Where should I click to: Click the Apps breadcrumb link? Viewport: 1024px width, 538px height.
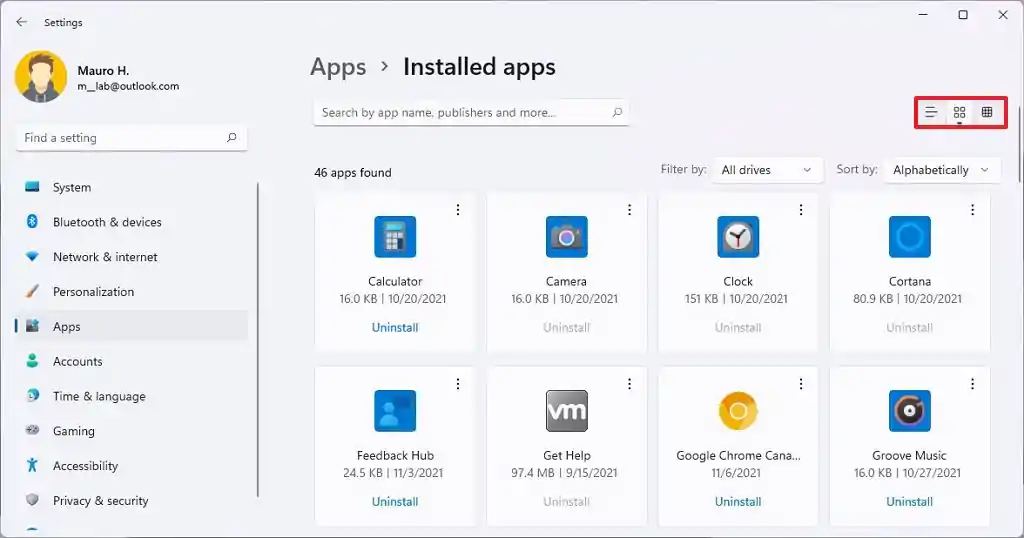point(338,67)
